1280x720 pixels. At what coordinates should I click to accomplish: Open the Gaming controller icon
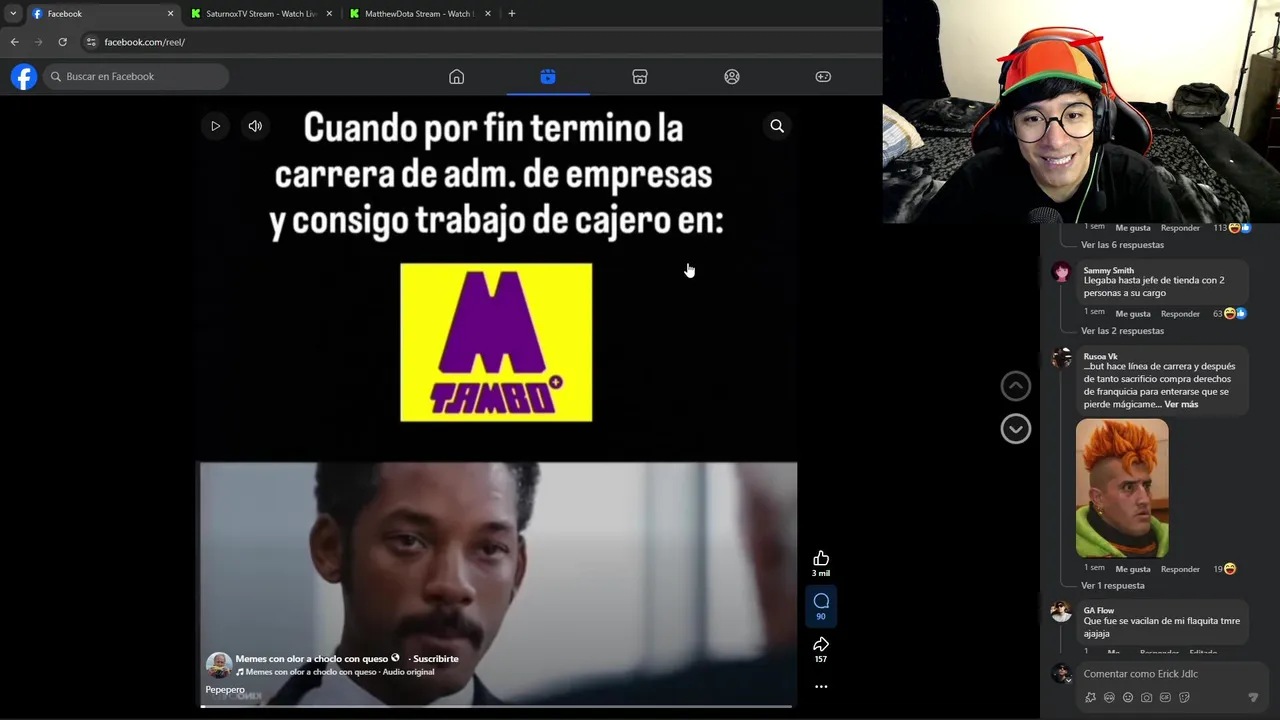[823, 77]
